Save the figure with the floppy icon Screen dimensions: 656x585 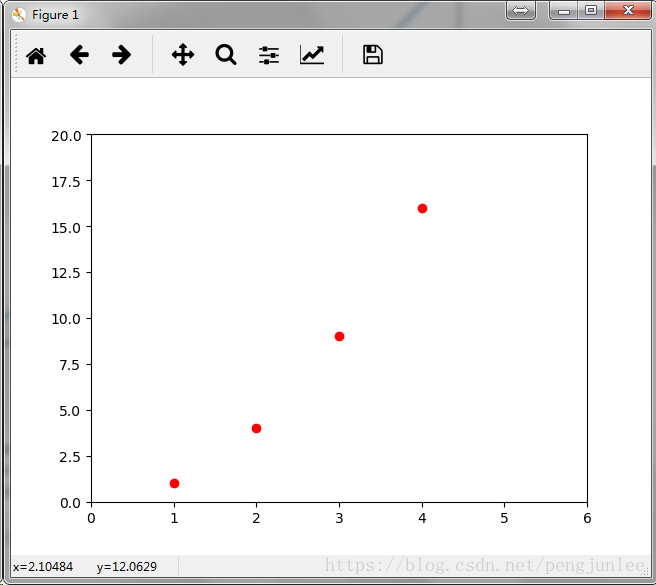click(x=373, y=55)
